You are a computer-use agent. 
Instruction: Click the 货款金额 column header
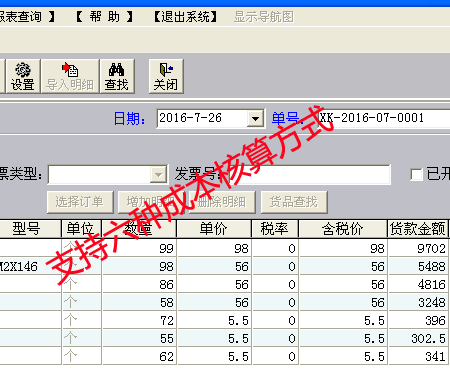(x=418, y=229)
